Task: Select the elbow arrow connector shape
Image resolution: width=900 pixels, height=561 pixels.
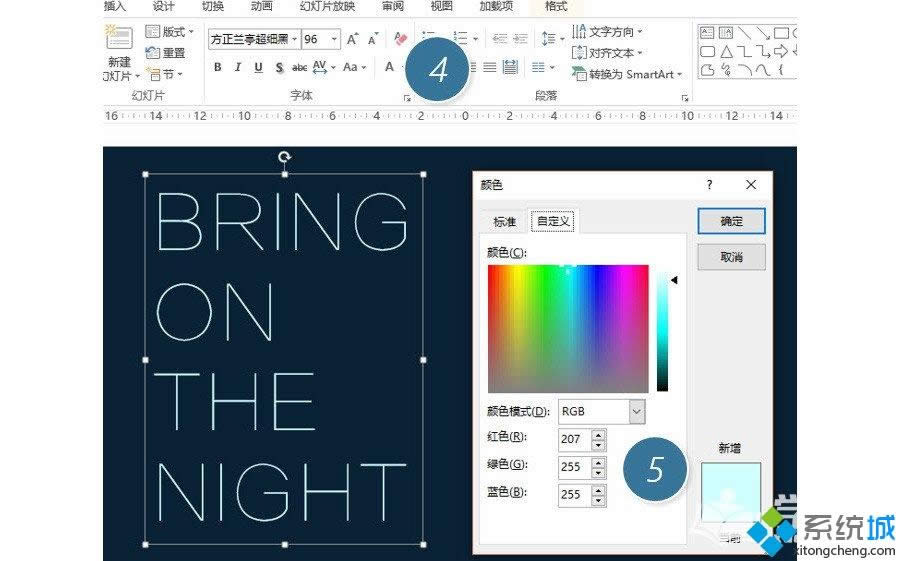Action: [x=763, y=52]
